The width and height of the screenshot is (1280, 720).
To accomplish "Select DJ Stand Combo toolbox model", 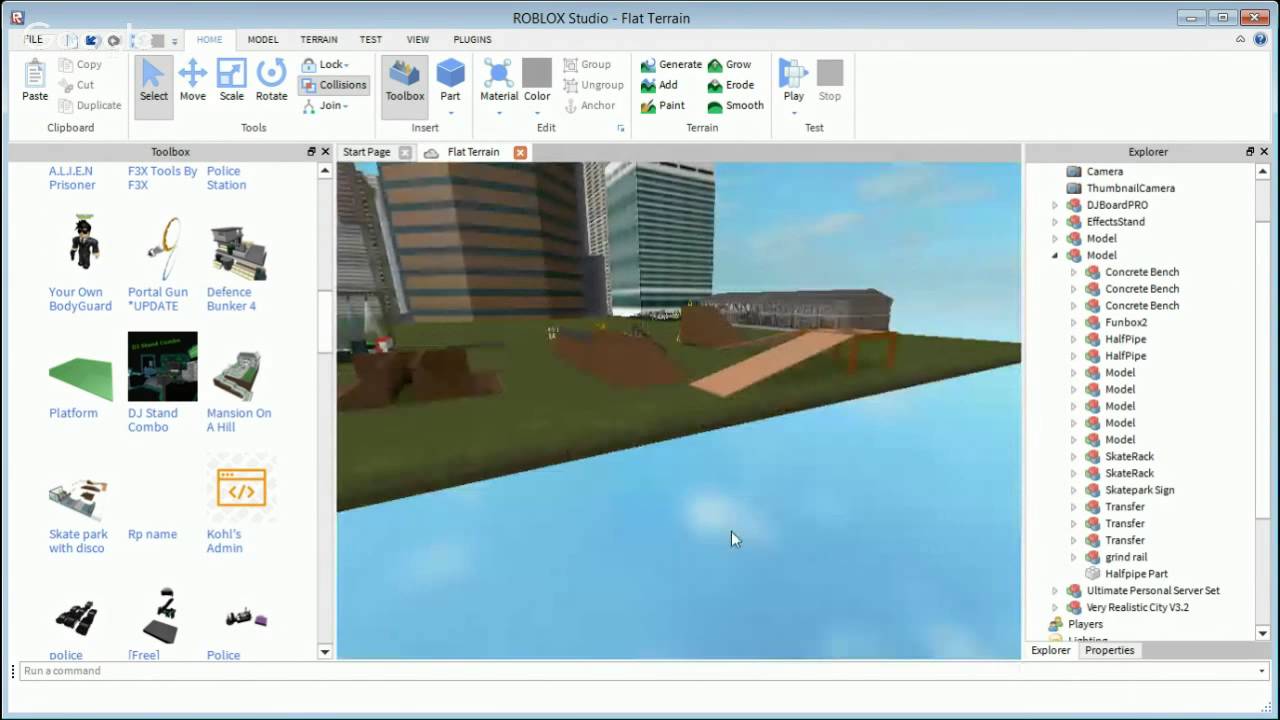I will click(162, 383).
